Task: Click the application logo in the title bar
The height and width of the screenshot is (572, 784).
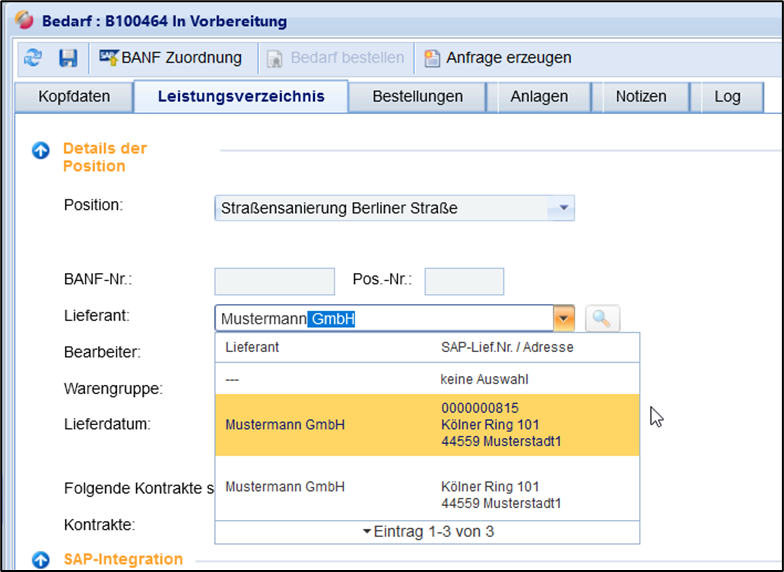Action: click(x=24, y=20)
